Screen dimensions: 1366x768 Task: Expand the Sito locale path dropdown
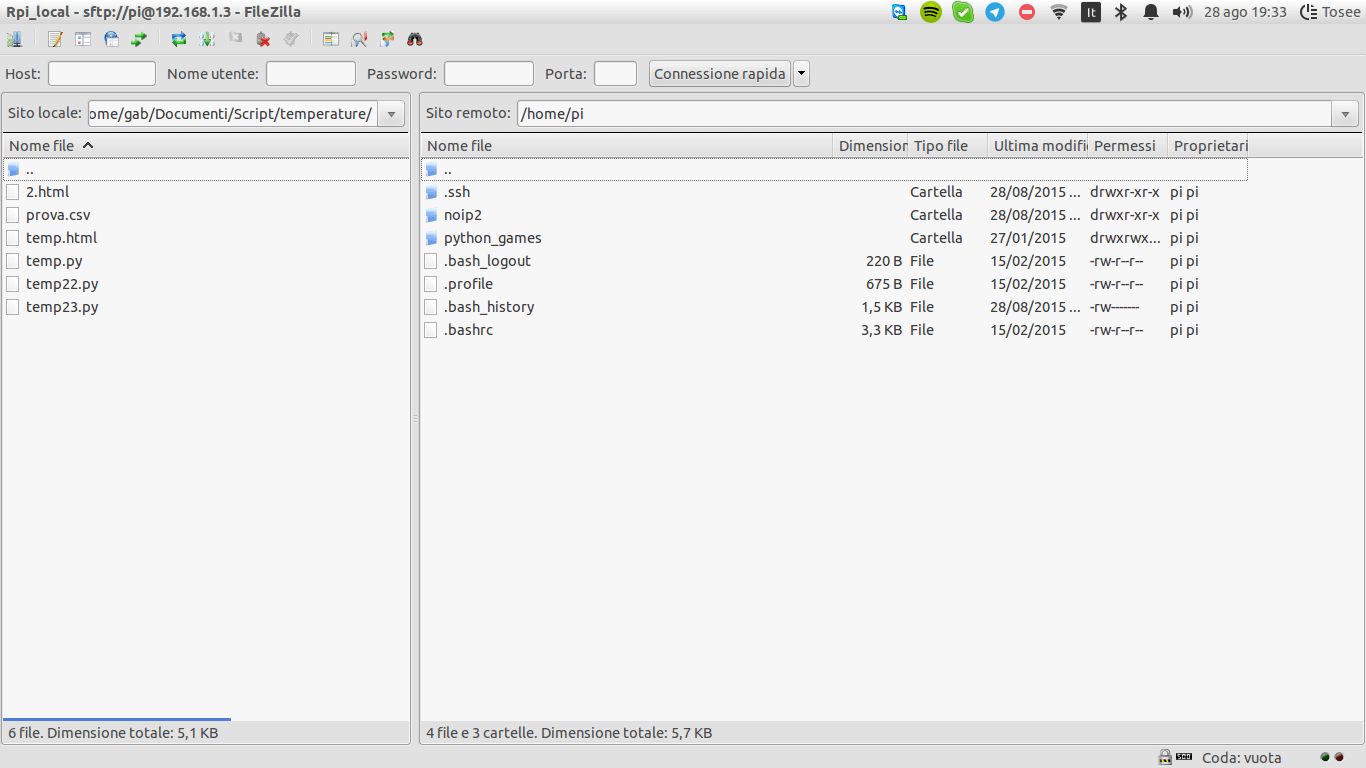[x=391, y=114]
